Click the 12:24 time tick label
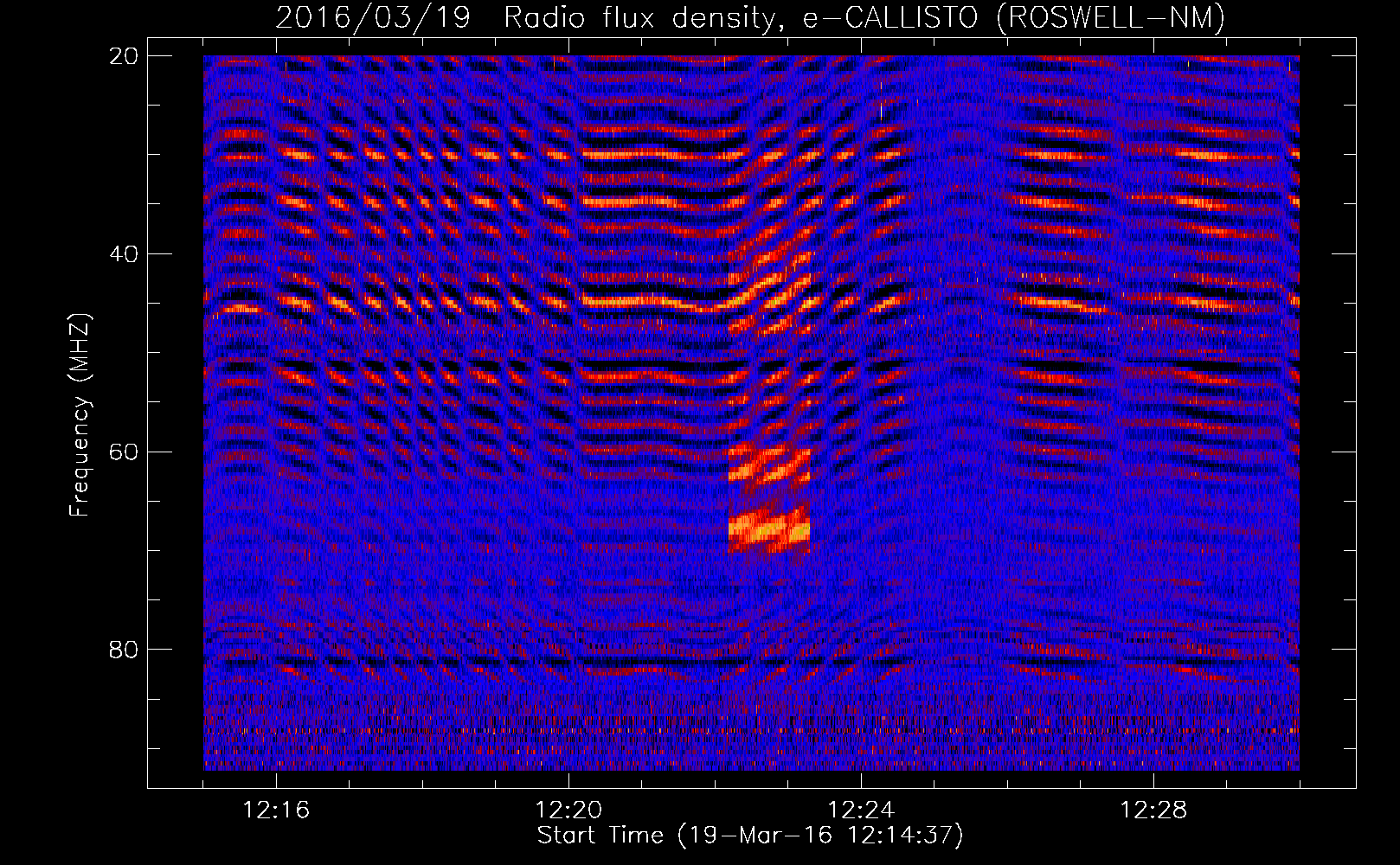Image resolution: width=1400 pixels, height=865 pixels. [x=861, y=811]
